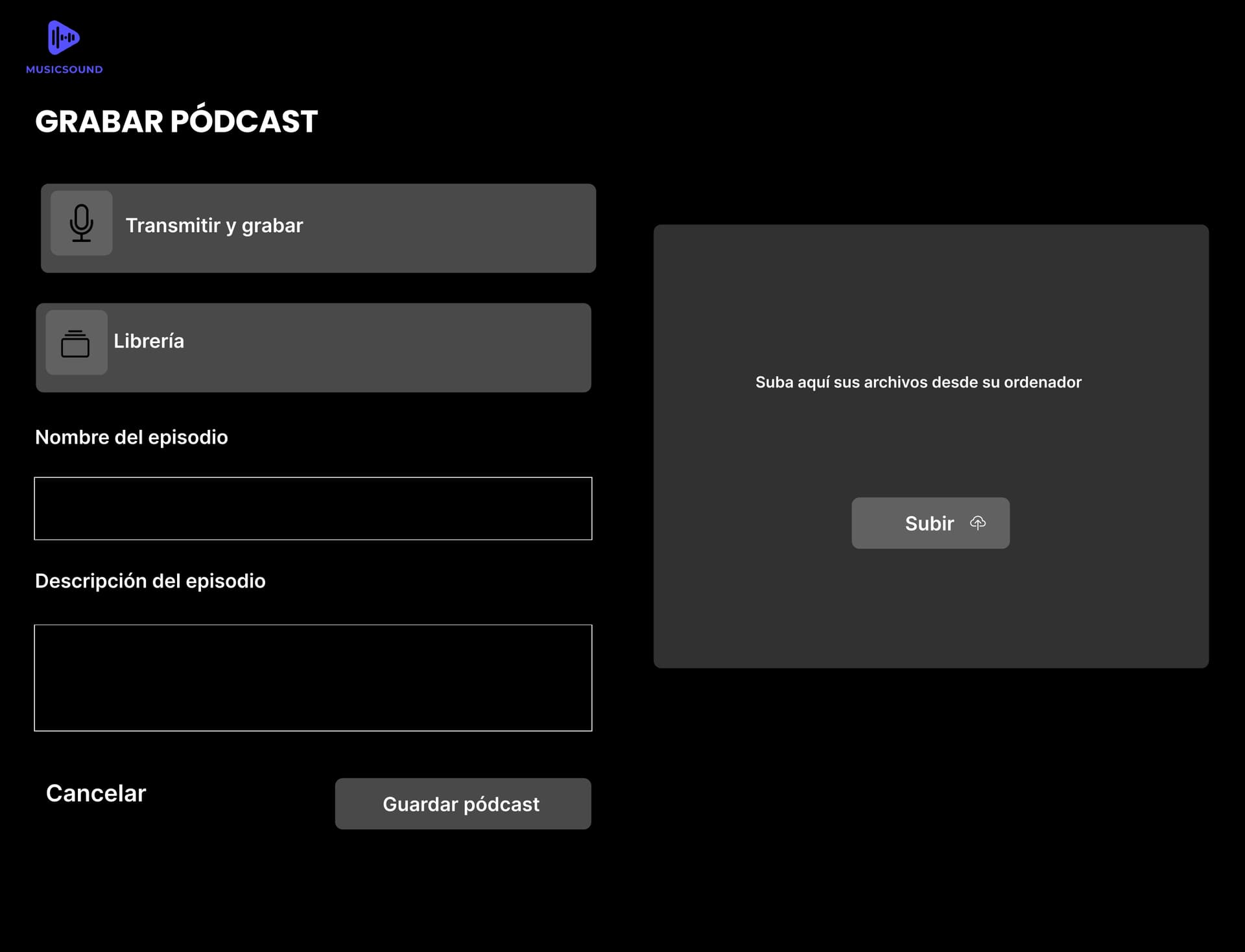Focus the Nombre del episodio input field
Image resolution: width=1245 pixels, height=952 pixels.
coord(313,508)
